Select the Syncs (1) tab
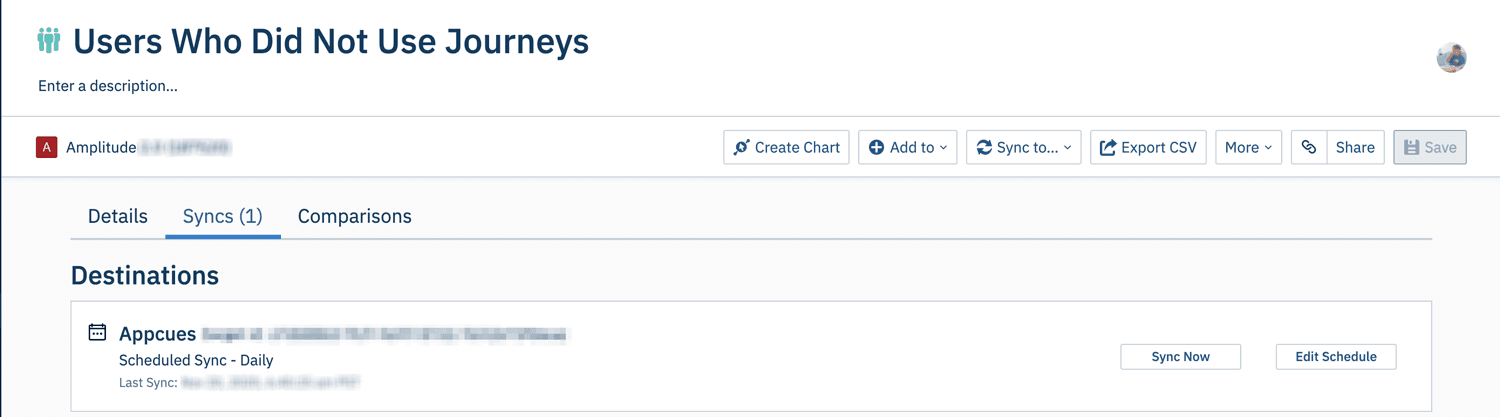 click(223, 216)
